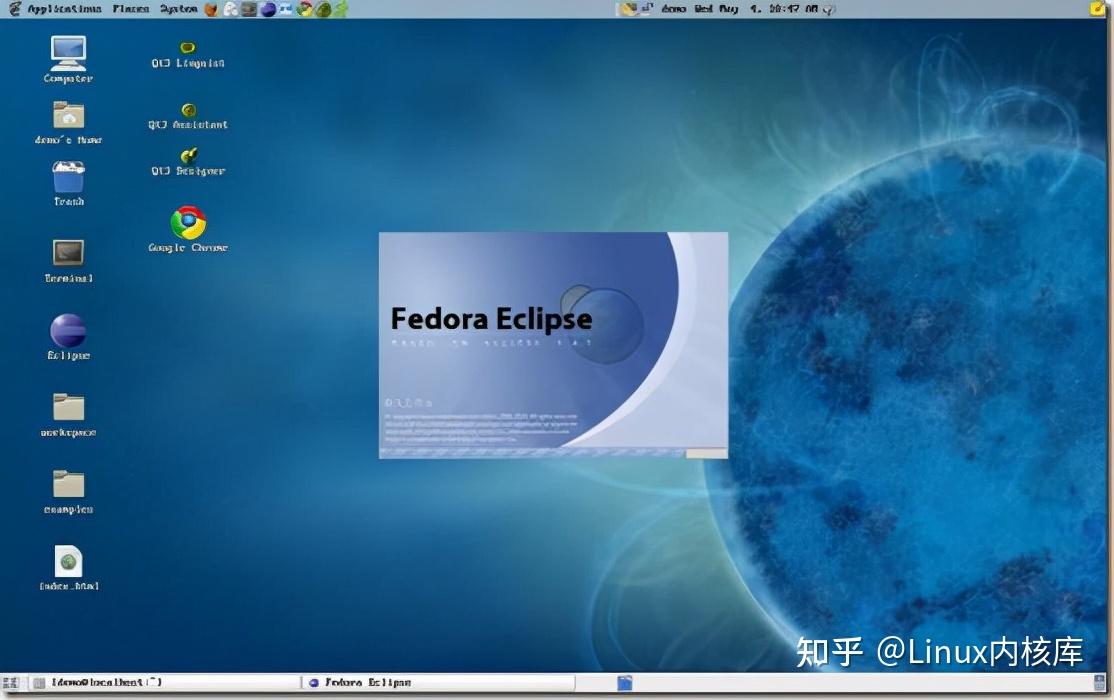Start Qt Designer from the desktop
The image size is (1114, 700).
(188, 160)
